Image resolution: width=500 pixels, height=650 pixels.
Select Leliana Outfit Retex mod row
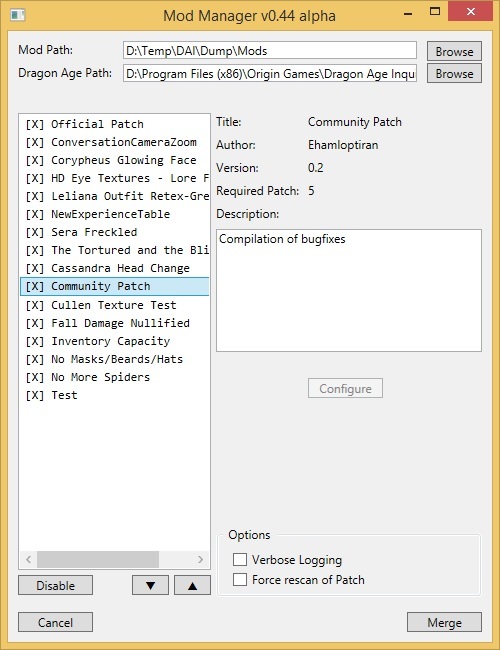click(x=114, y=196)
